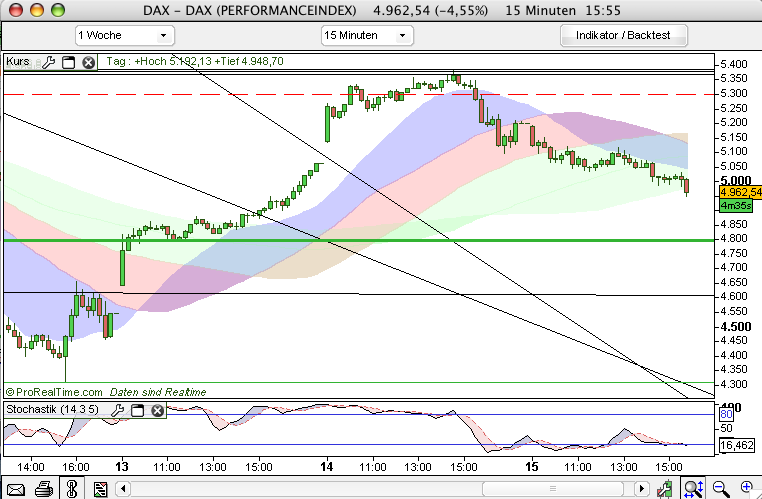Close the Stochastik indicator panel
The width and height of the screenshot is (762, 499).
157,410
